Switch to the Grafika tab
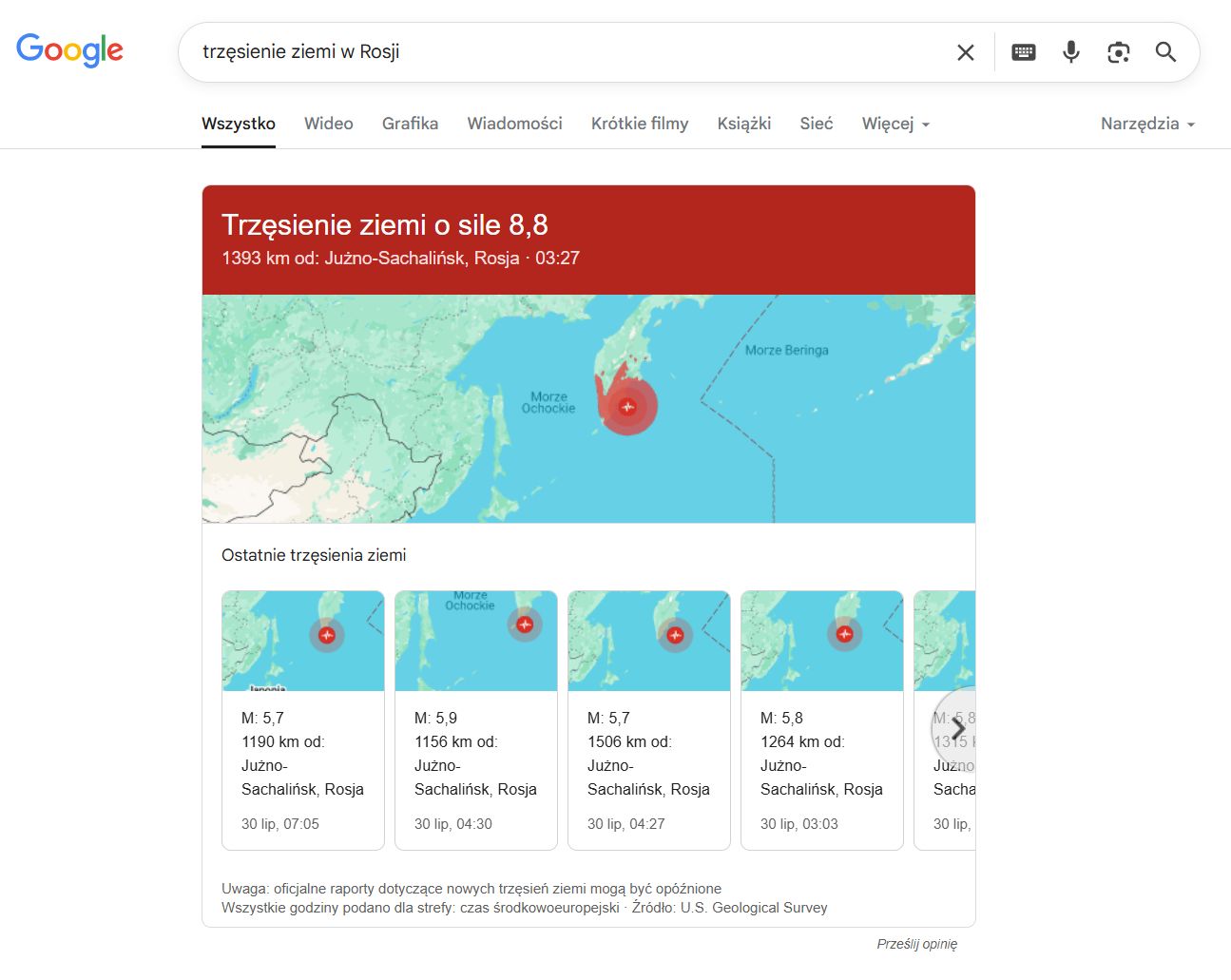The height and width of the screenshot is (980, 1231). click(410, 124)
